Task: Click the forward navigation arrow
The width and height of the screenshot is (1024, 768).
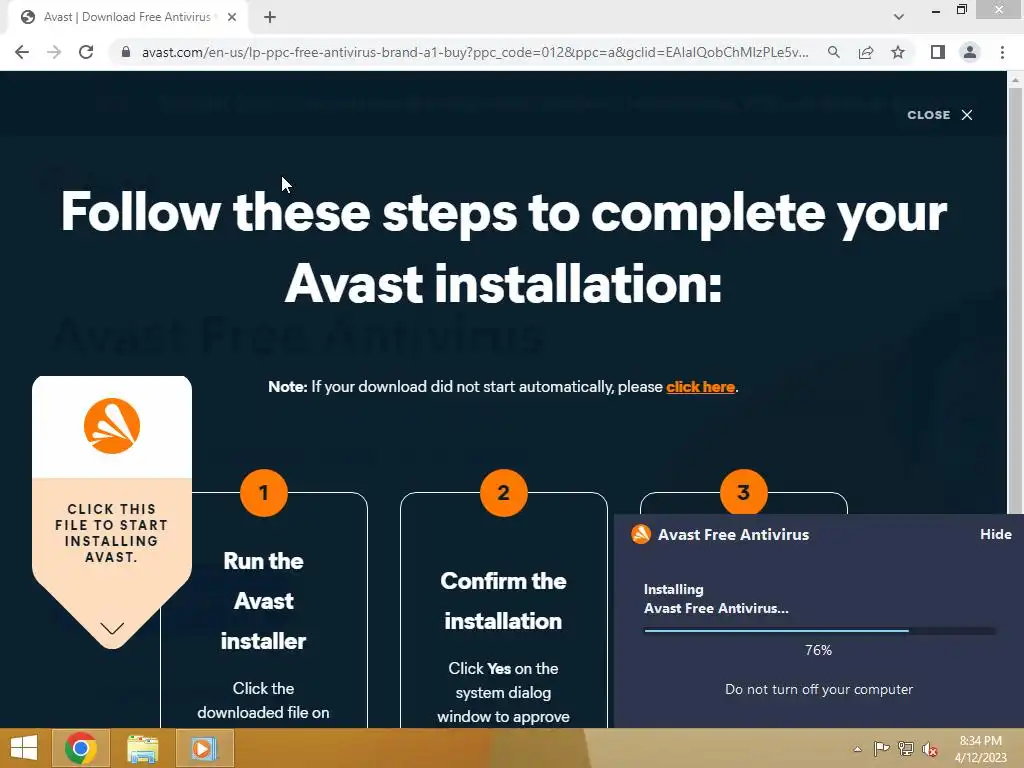Action: [x=54, y=52]
